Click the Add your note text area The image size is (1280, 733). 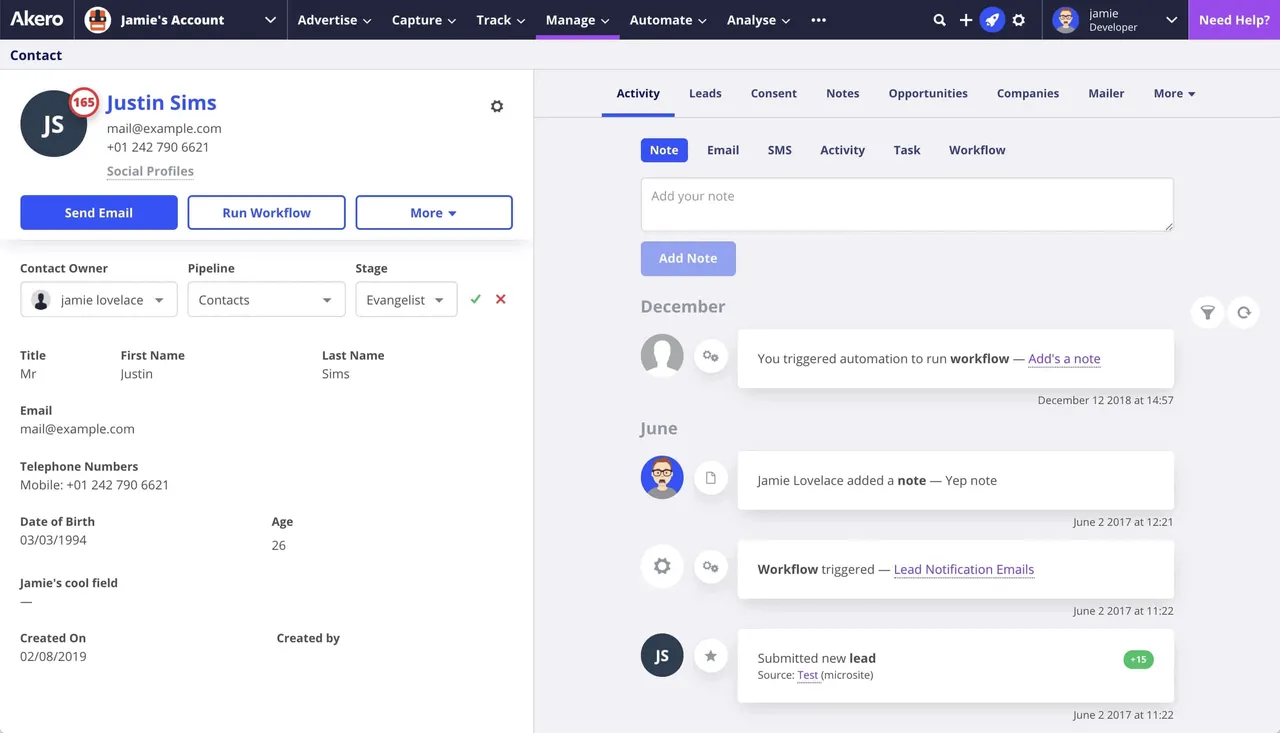[907, 205]
